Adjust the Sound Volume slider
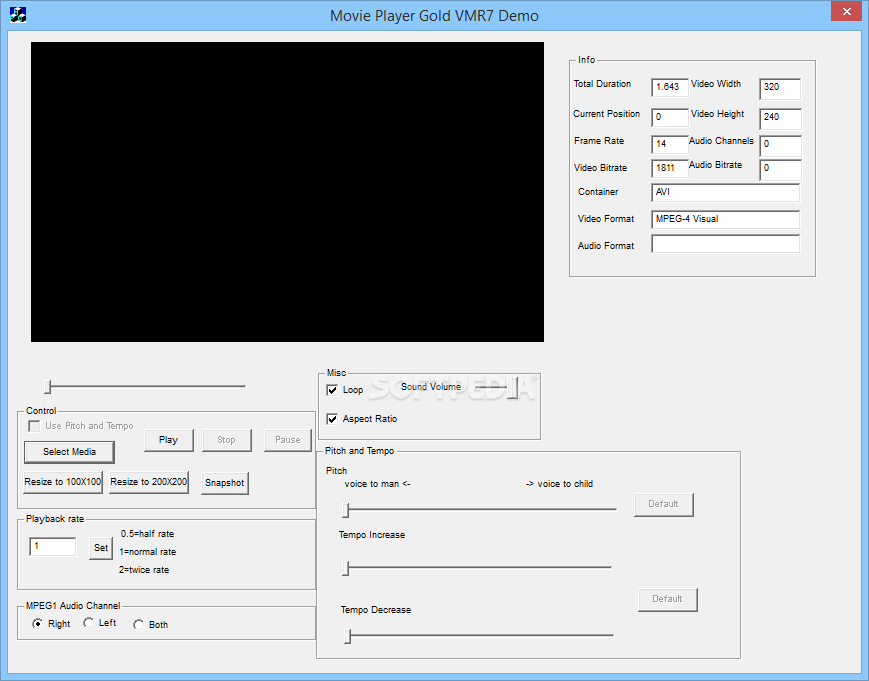The width and height of the screenshot is (869, 681). point(497,387)
